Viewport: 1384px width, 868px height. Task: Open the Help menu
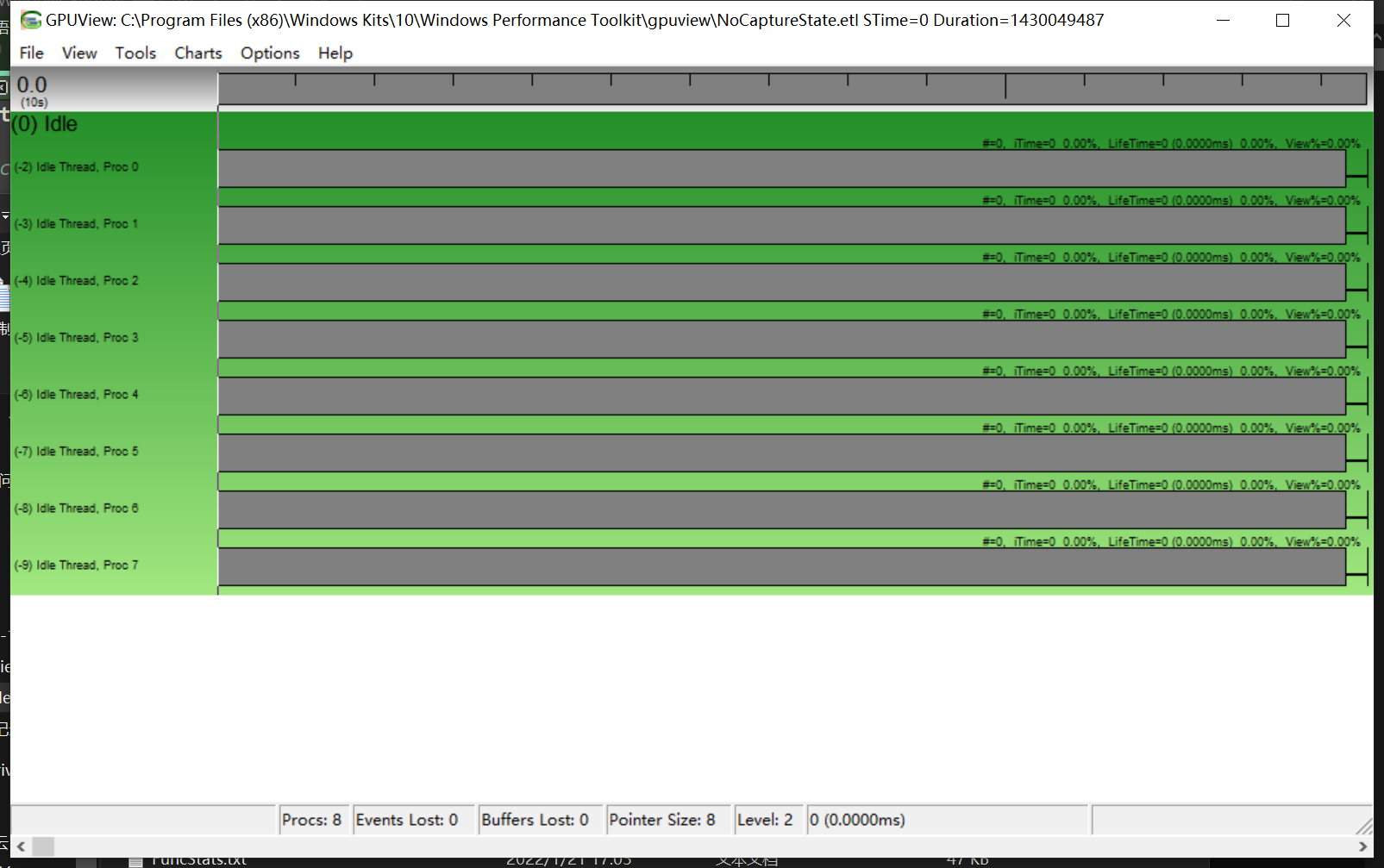[x=335, y=53]
